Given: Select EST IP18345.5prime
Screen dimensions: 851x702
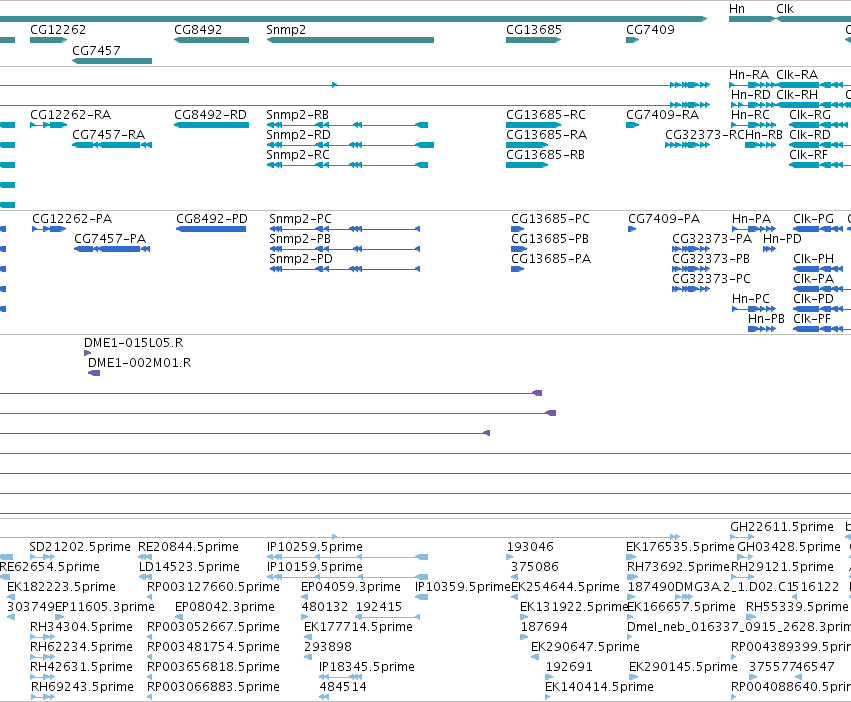Looking at the screenshot, I should (x=367, y=667).
